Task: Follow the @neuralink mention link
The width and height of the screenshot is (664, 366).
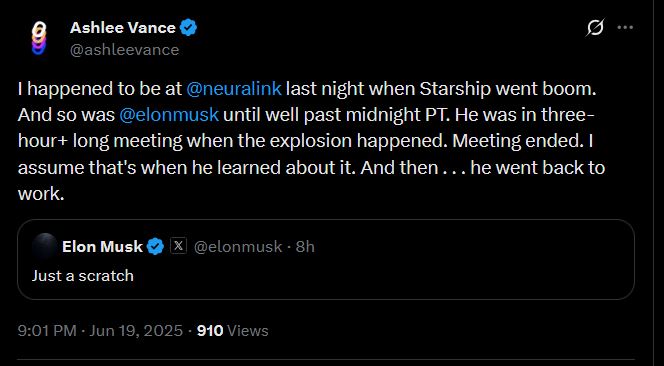Action: click(x=234, y=89)
